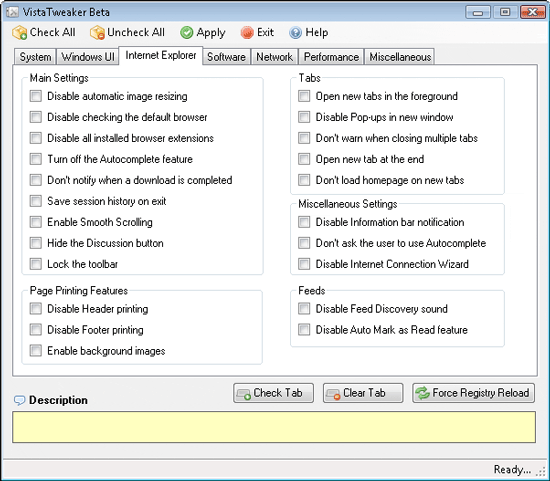Click the green Apply checkmark icon
Viewport: 550px width, 481px height.
[x=187, y=33]
